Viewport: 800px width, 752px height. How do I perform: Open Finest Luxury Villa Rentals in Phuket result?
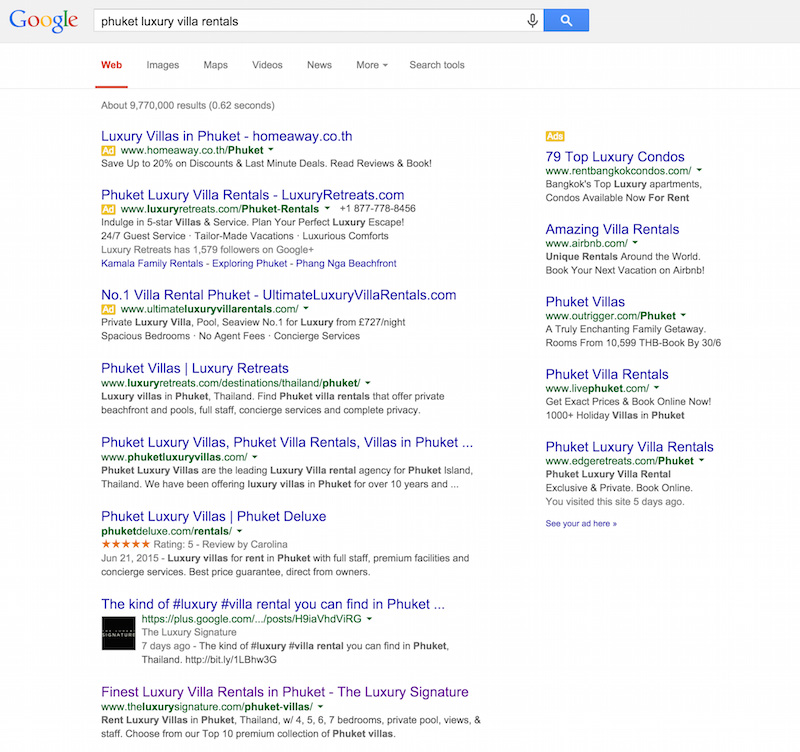pyautogui.click(x=285, y=692)
